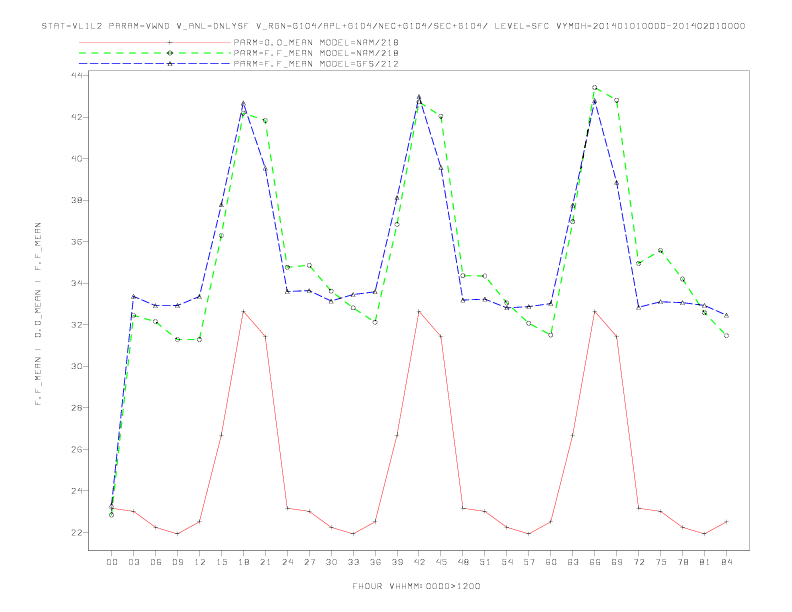
Task: Click x-axis forecast hour label 57
Action: tap(529, 562)
